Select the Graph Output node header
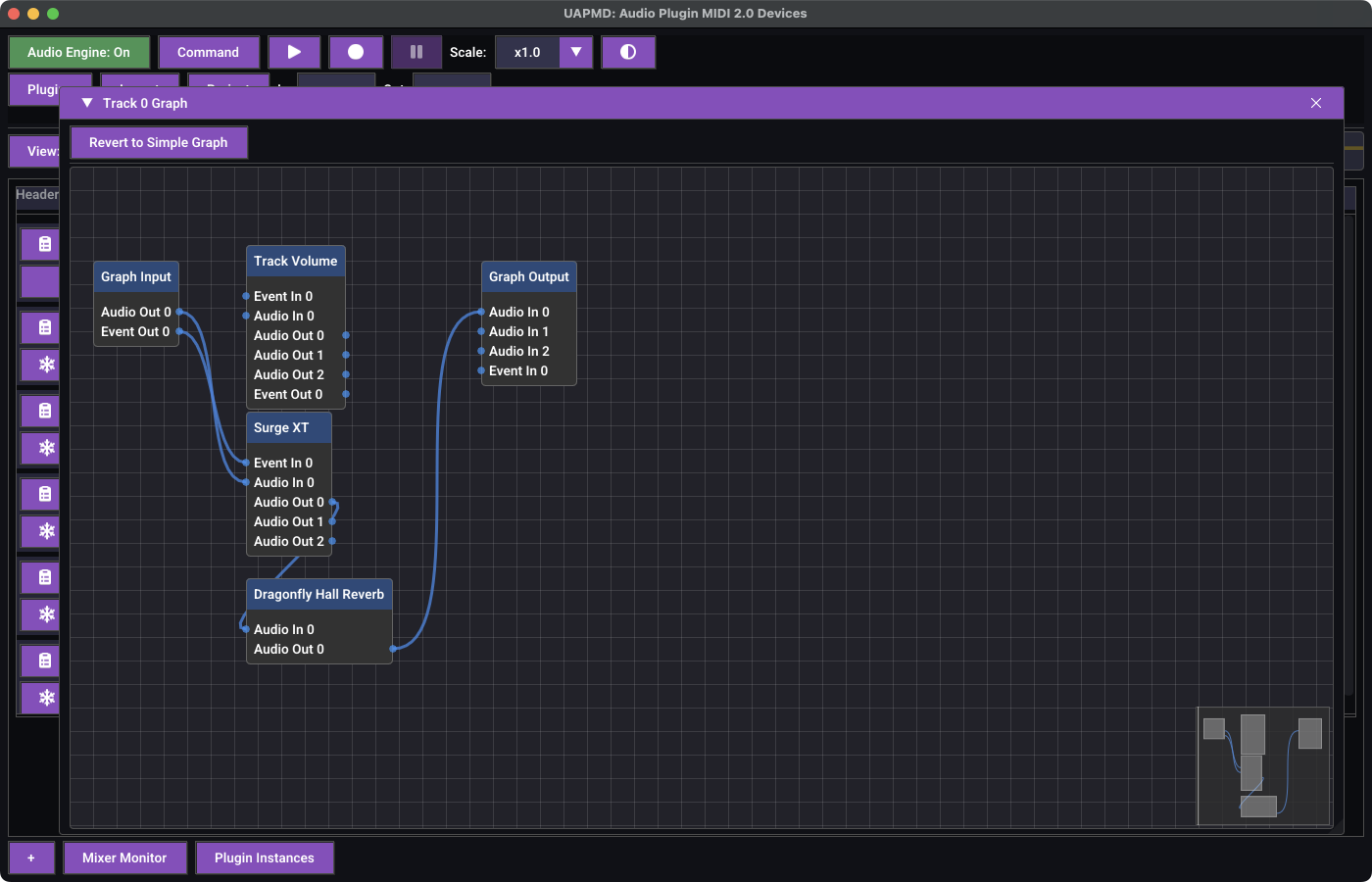1372x882 pixels. [x=529, y=276]
